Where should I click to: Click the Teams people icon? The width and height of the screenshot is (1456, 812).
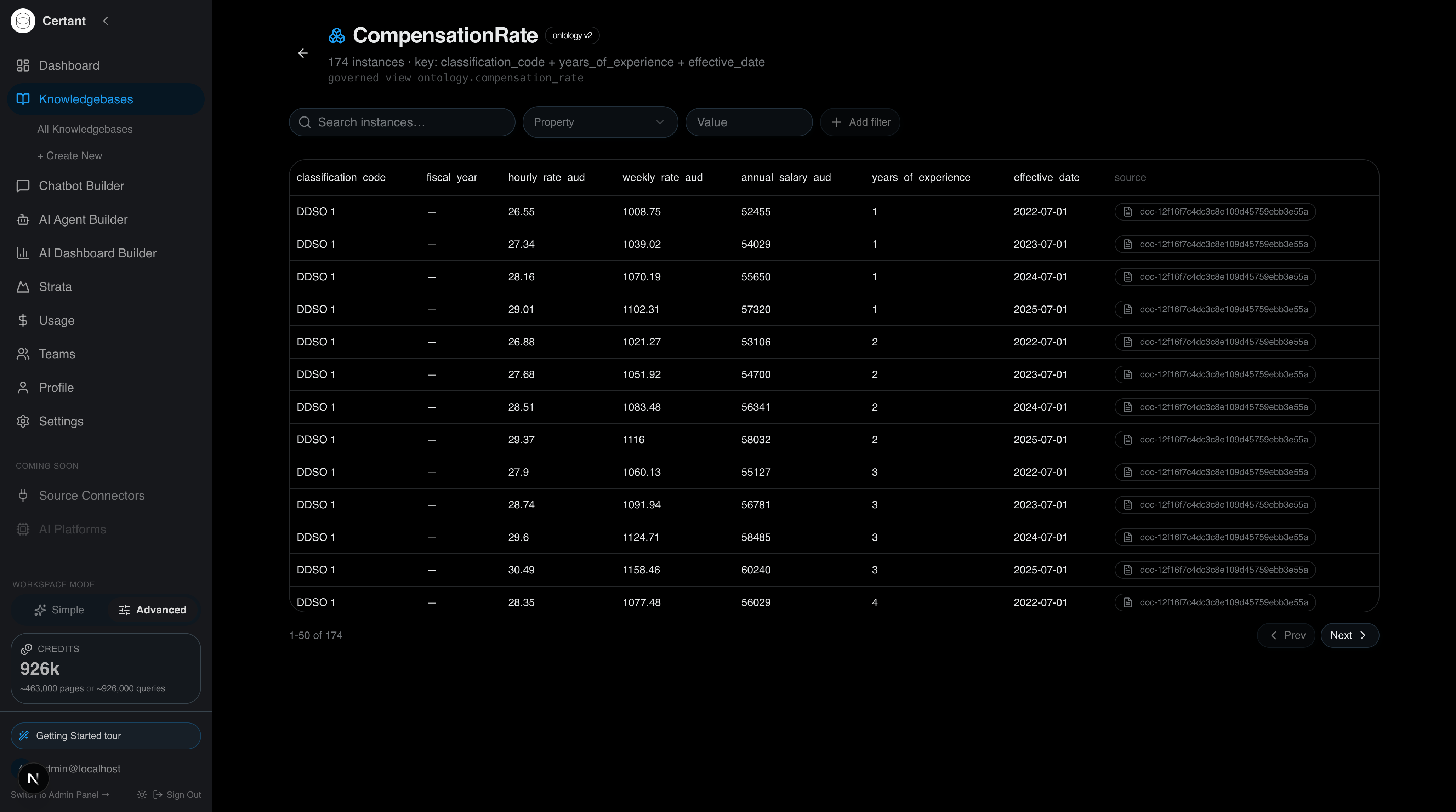click(23, 354)
